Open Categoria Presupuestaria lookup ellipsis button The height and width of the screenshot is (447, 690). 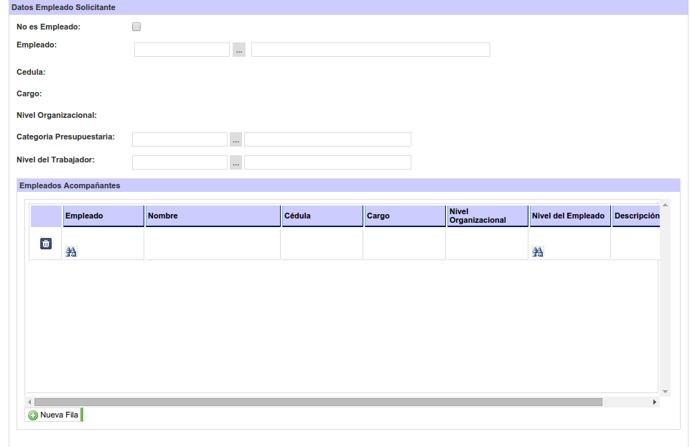pyautogui.click(x=236, y=140)
